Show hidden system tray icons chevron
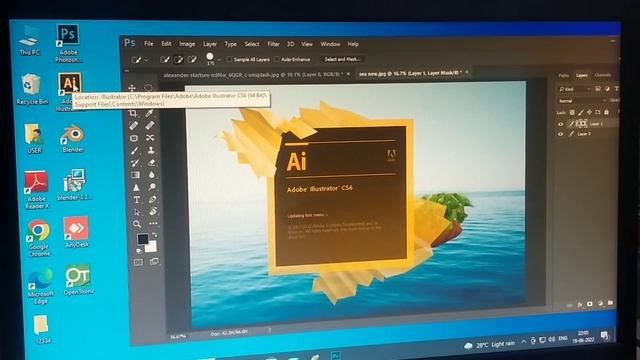The height and width of the screenshot is (360, 640). click(x=524, y=342)
